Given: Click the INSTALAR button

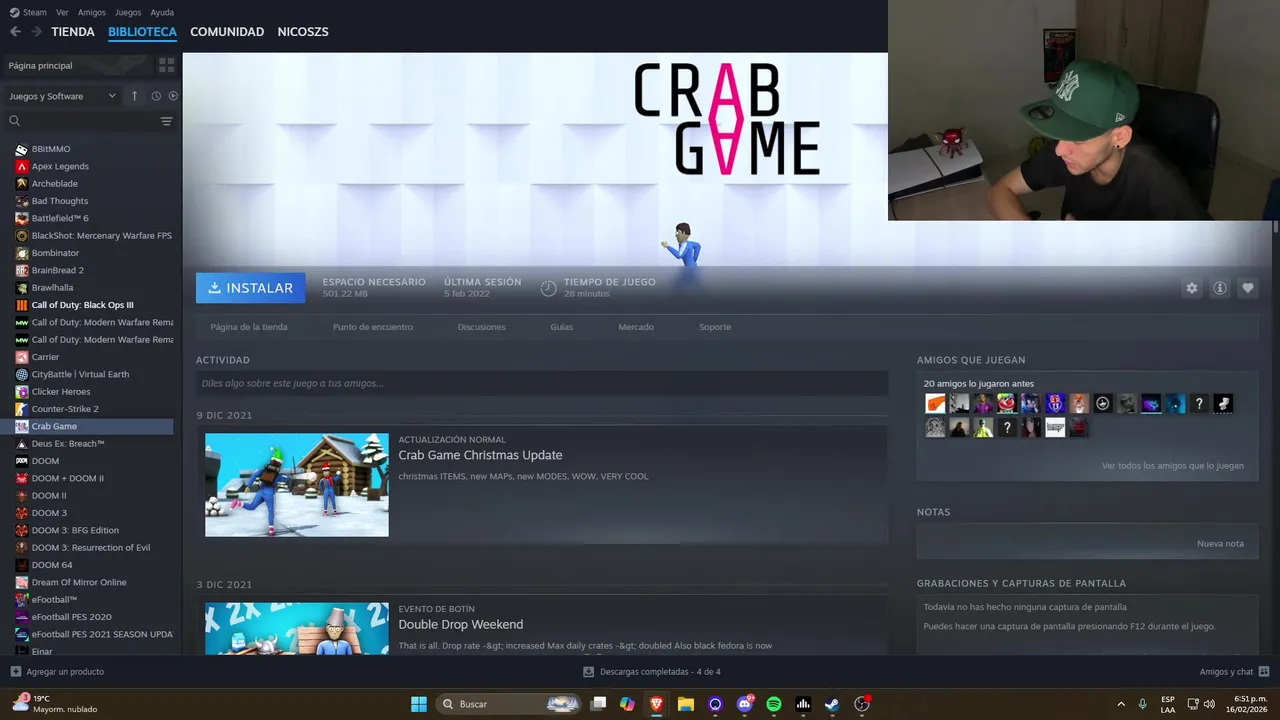Looking at the screenshot, I should 251,288.
